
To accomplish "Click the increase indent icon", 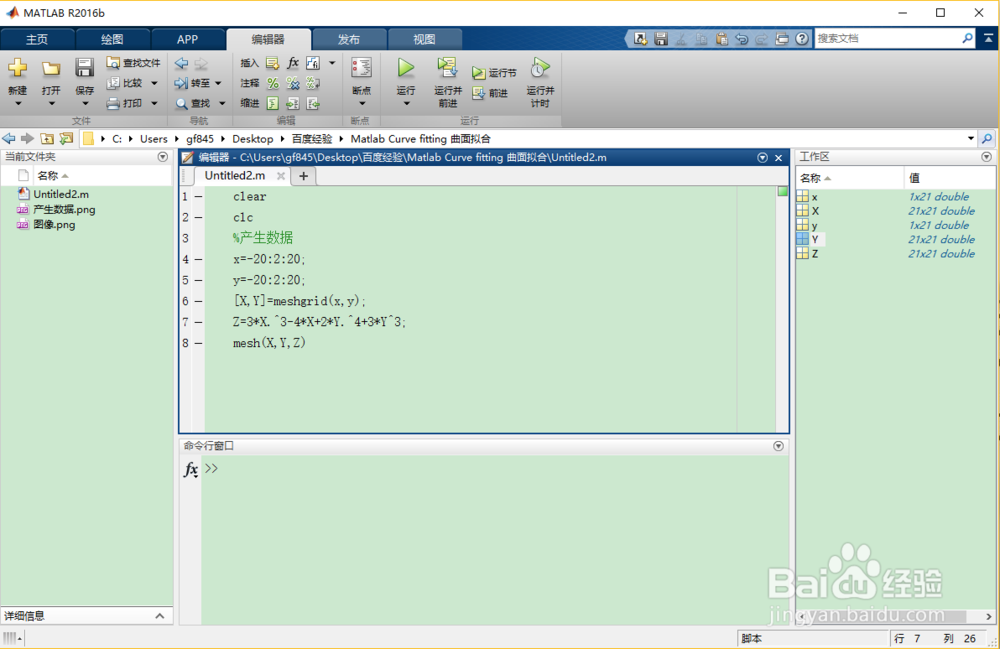I will click(293, 103).
